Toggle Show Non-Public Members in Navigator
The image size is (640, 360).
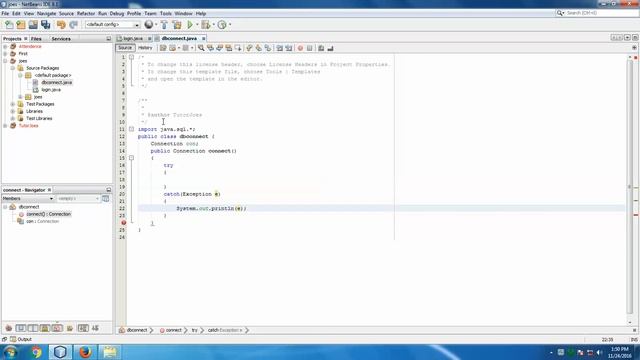click(45, 328)
